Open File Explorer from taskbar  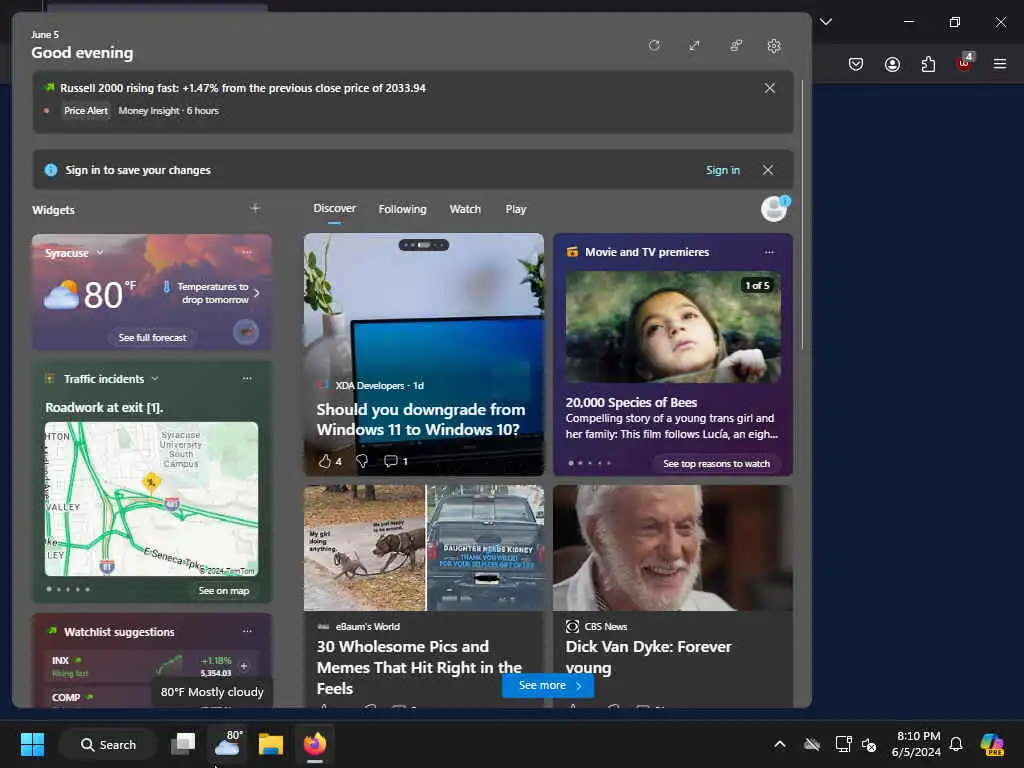tap(270, 744)
